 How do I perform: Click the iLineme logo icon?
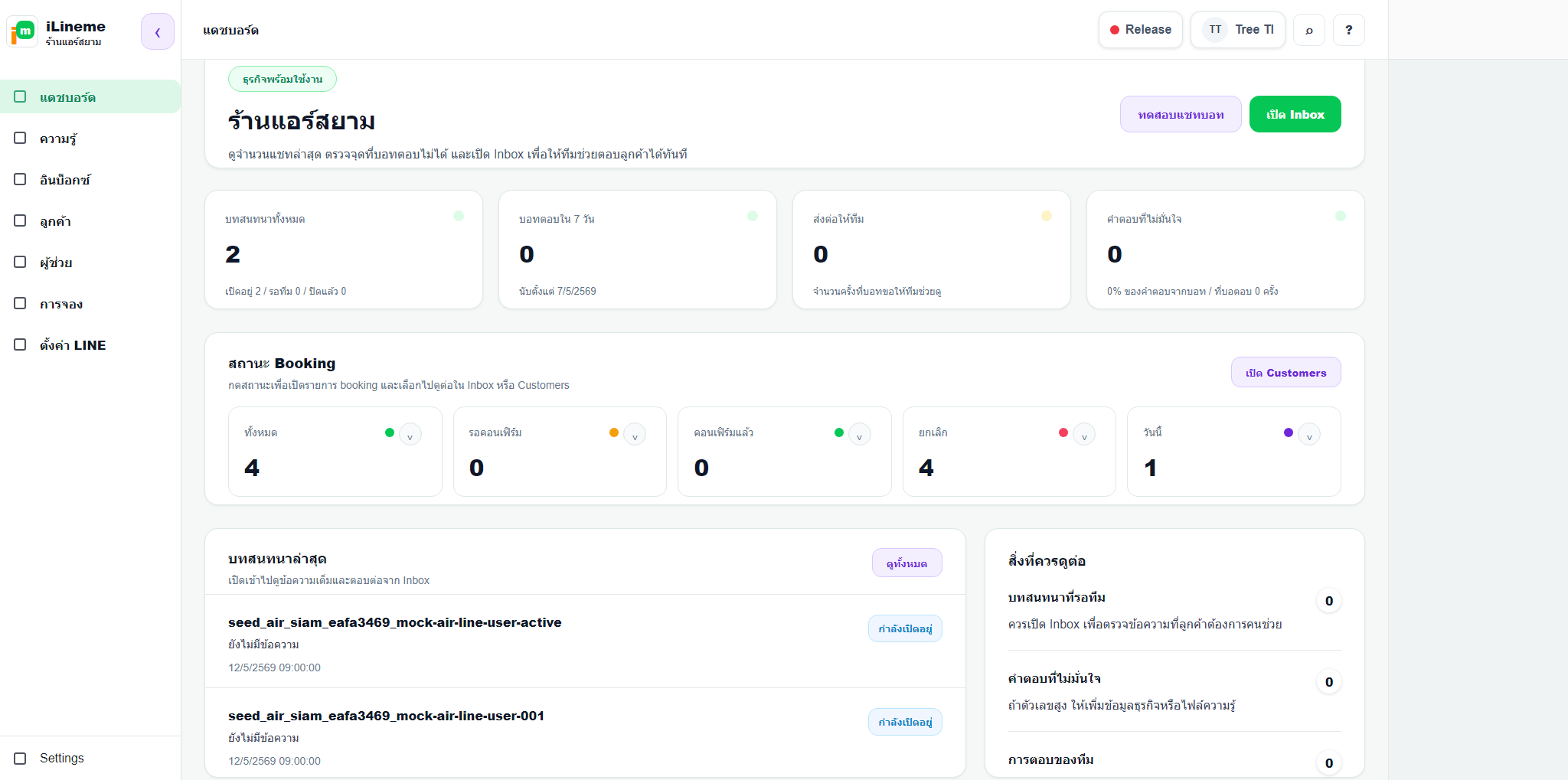[x=22, y=32]
